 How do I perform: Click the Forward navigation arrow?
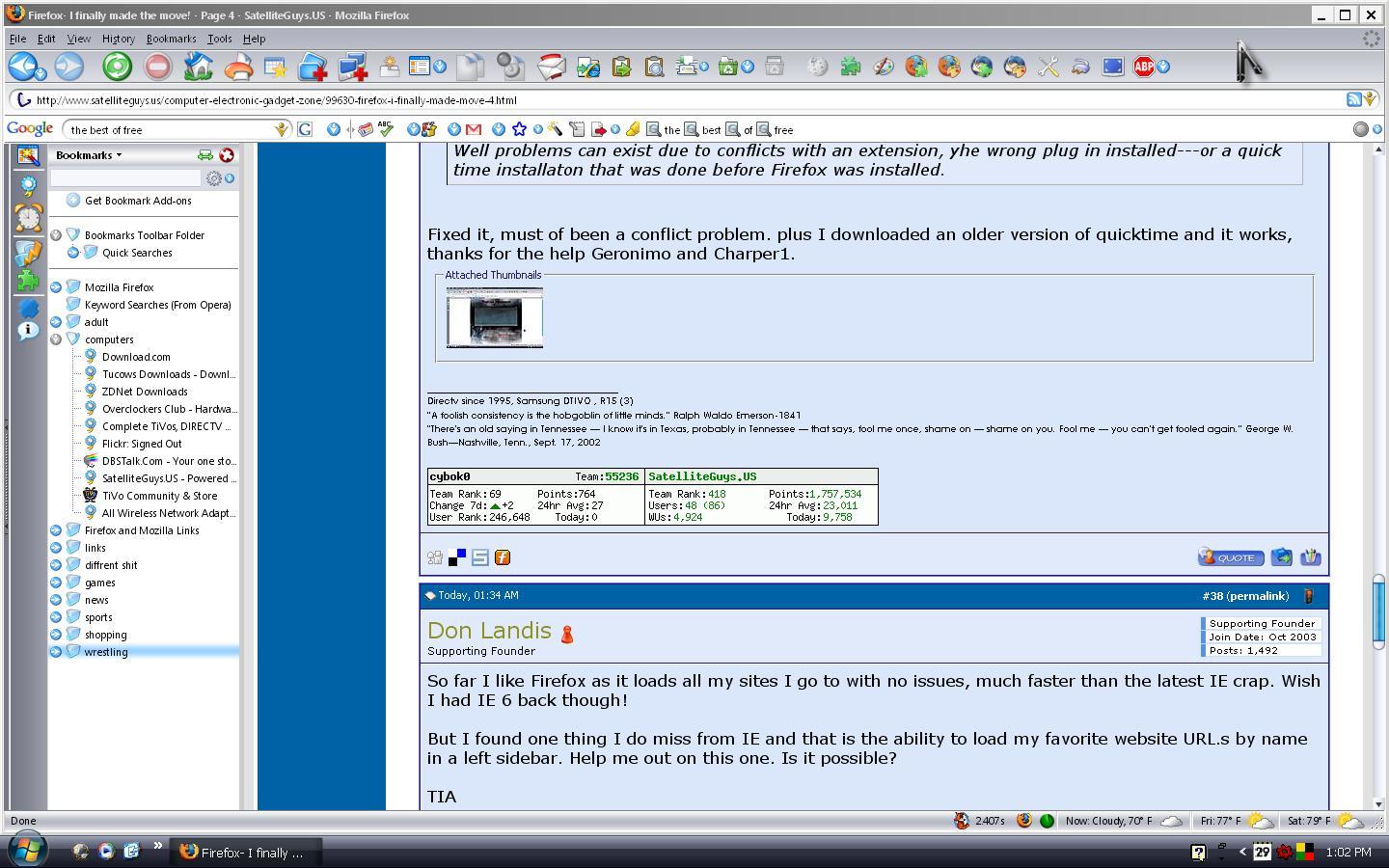click(x=68, y=67)
